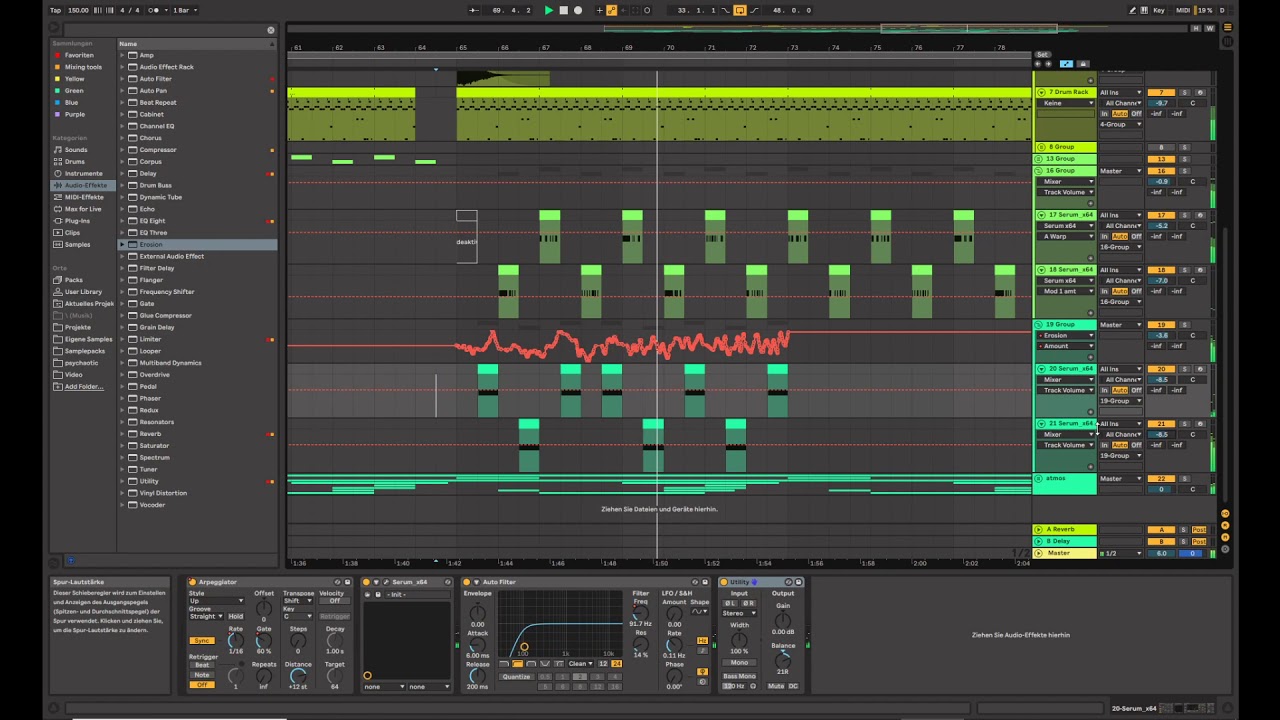Click the Tap tempo button
This screenshot has height=720, width=1280.
56,10
